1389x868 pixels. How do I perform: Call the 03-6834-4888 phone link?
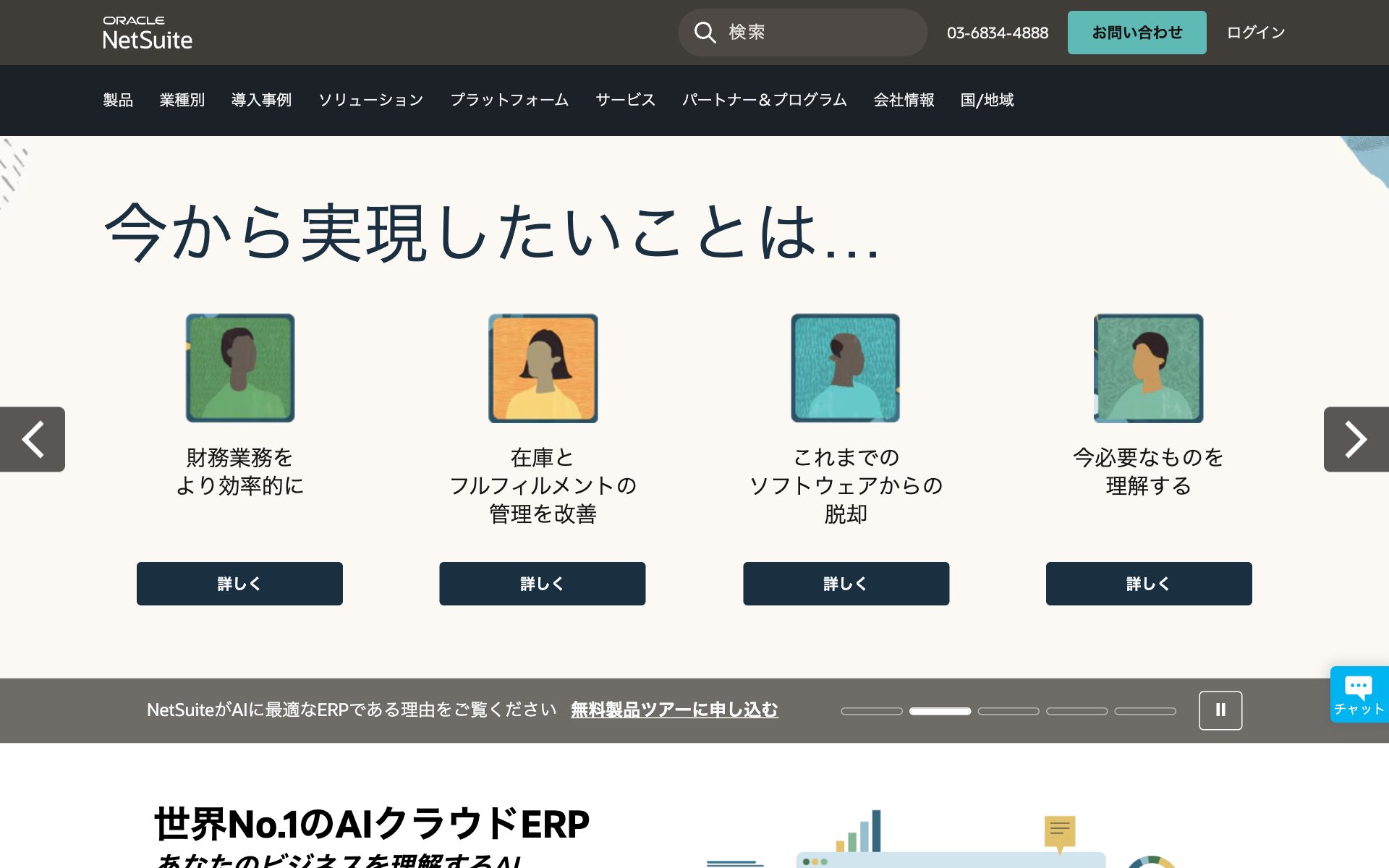click(997, 33)
